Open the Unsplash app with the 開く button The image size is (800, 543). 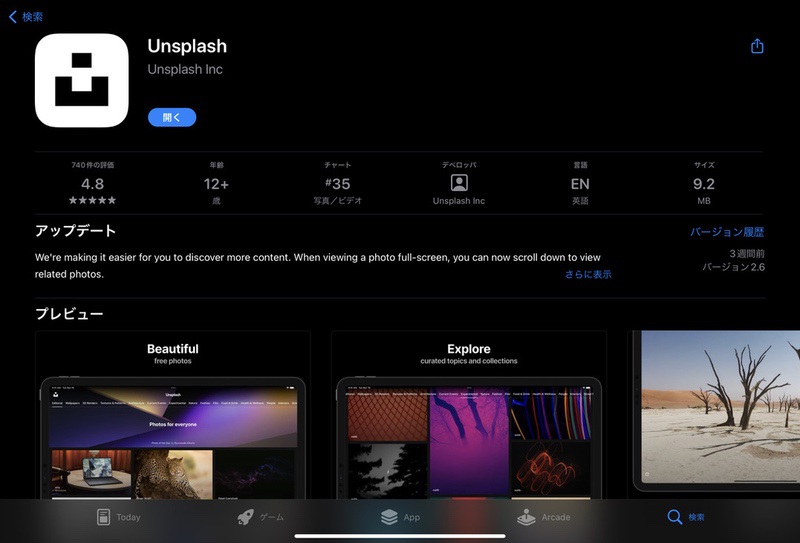172,117
